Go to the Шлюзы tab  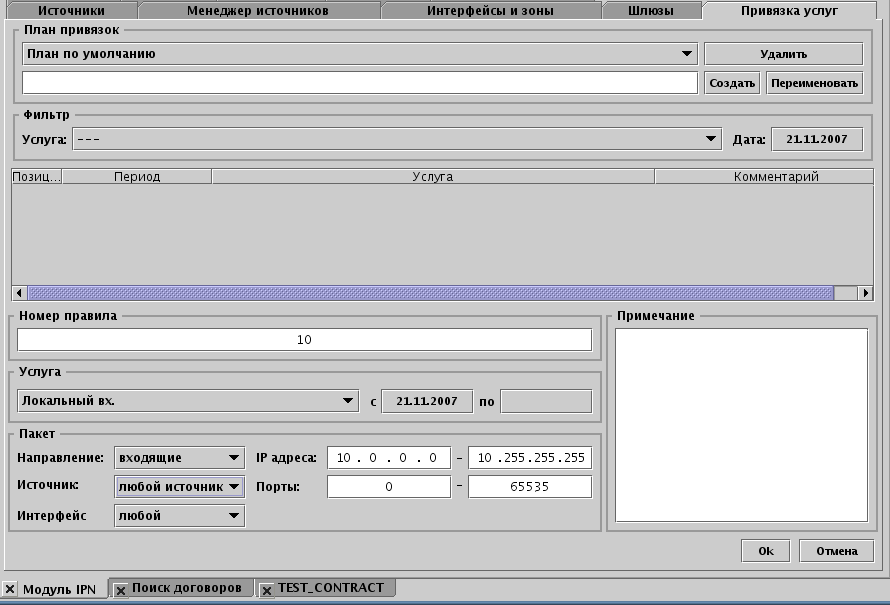tap(651, 11)
